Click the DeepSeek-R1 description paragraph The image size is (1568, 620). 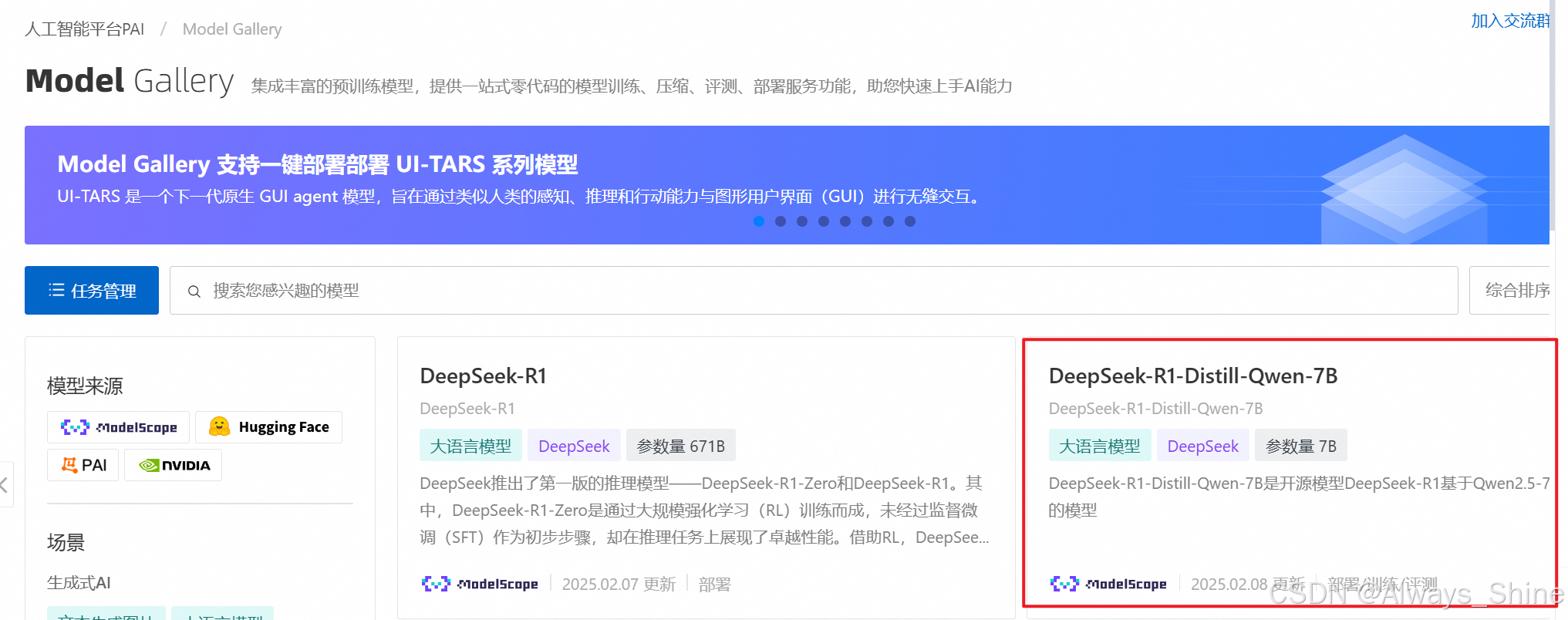pyautogui.click(x=704, y=510)
